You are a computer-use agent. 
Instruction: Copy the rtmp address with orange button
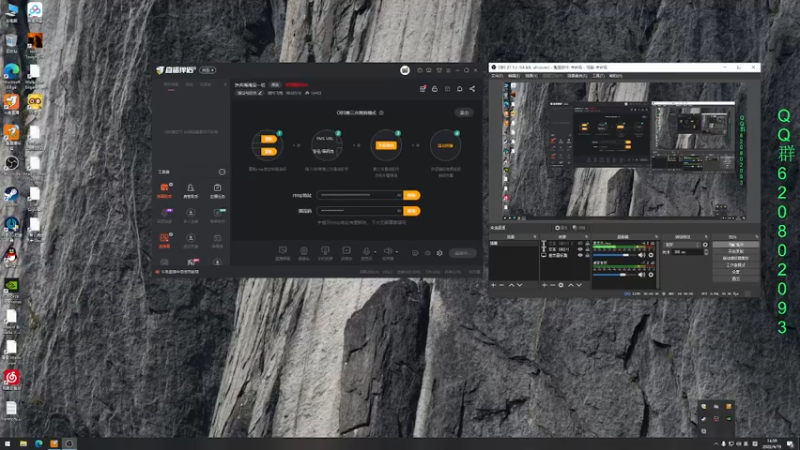412,195
